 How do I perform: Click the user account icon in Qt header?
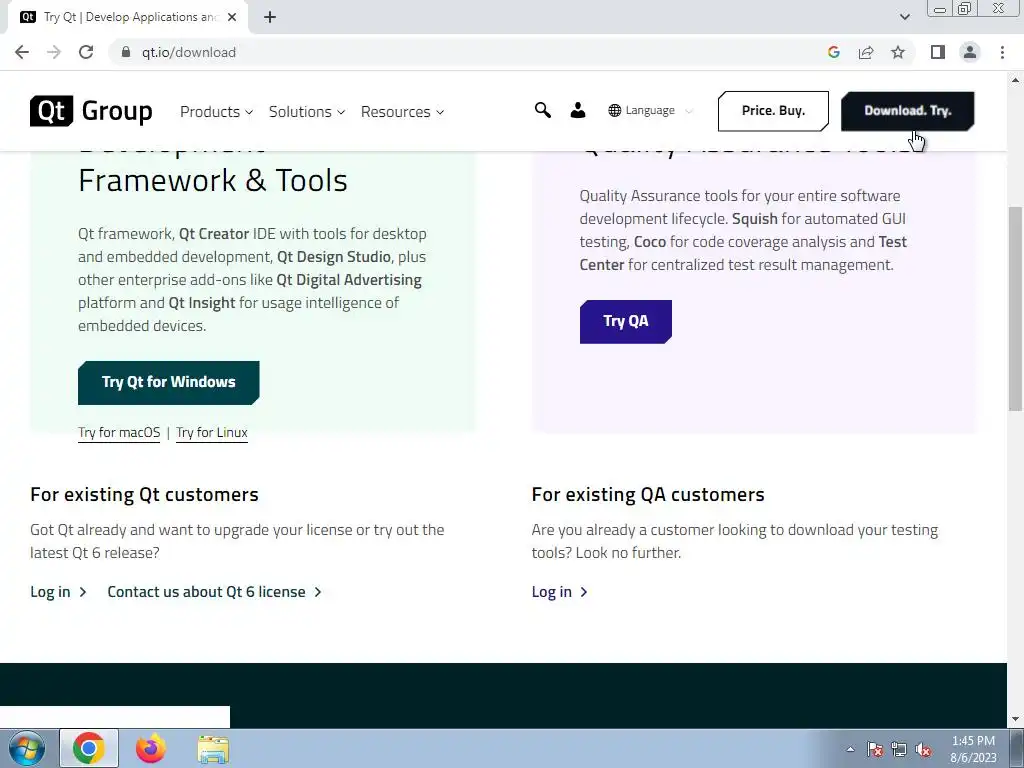click(x=577, y=110)
